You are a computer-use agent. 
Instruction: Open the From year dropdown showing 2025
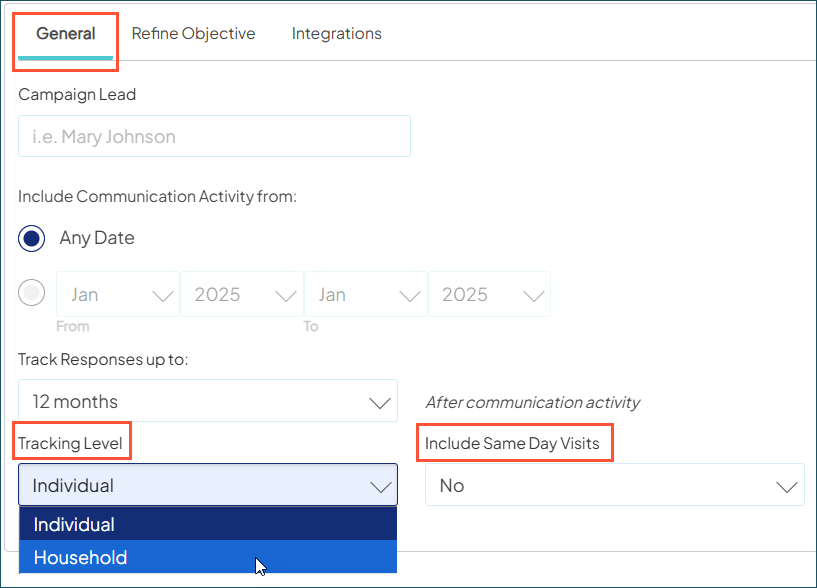[x=241, y=293]
